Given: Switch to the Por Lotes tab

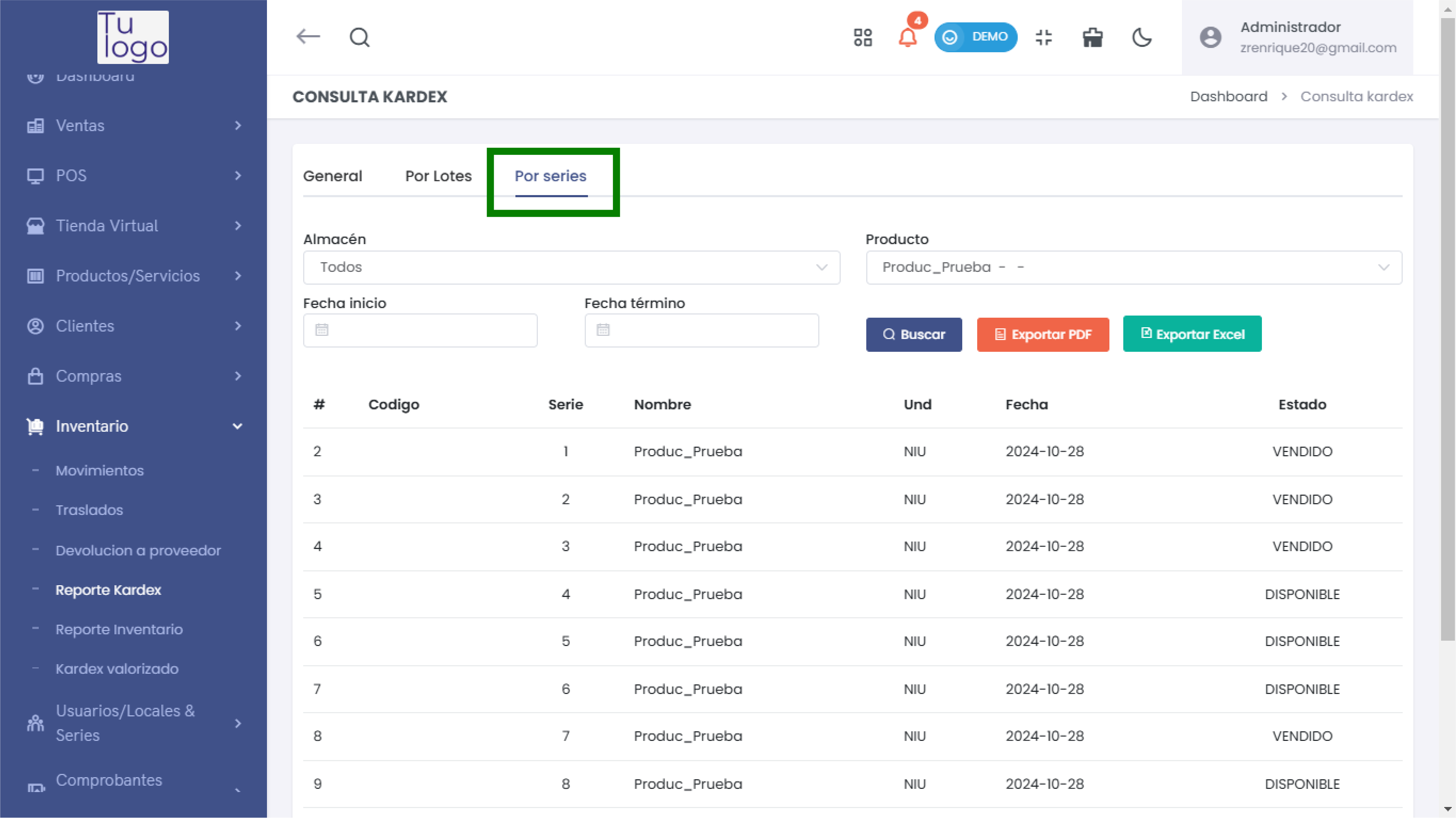Looking at the screenshot, I should [438, 176].
